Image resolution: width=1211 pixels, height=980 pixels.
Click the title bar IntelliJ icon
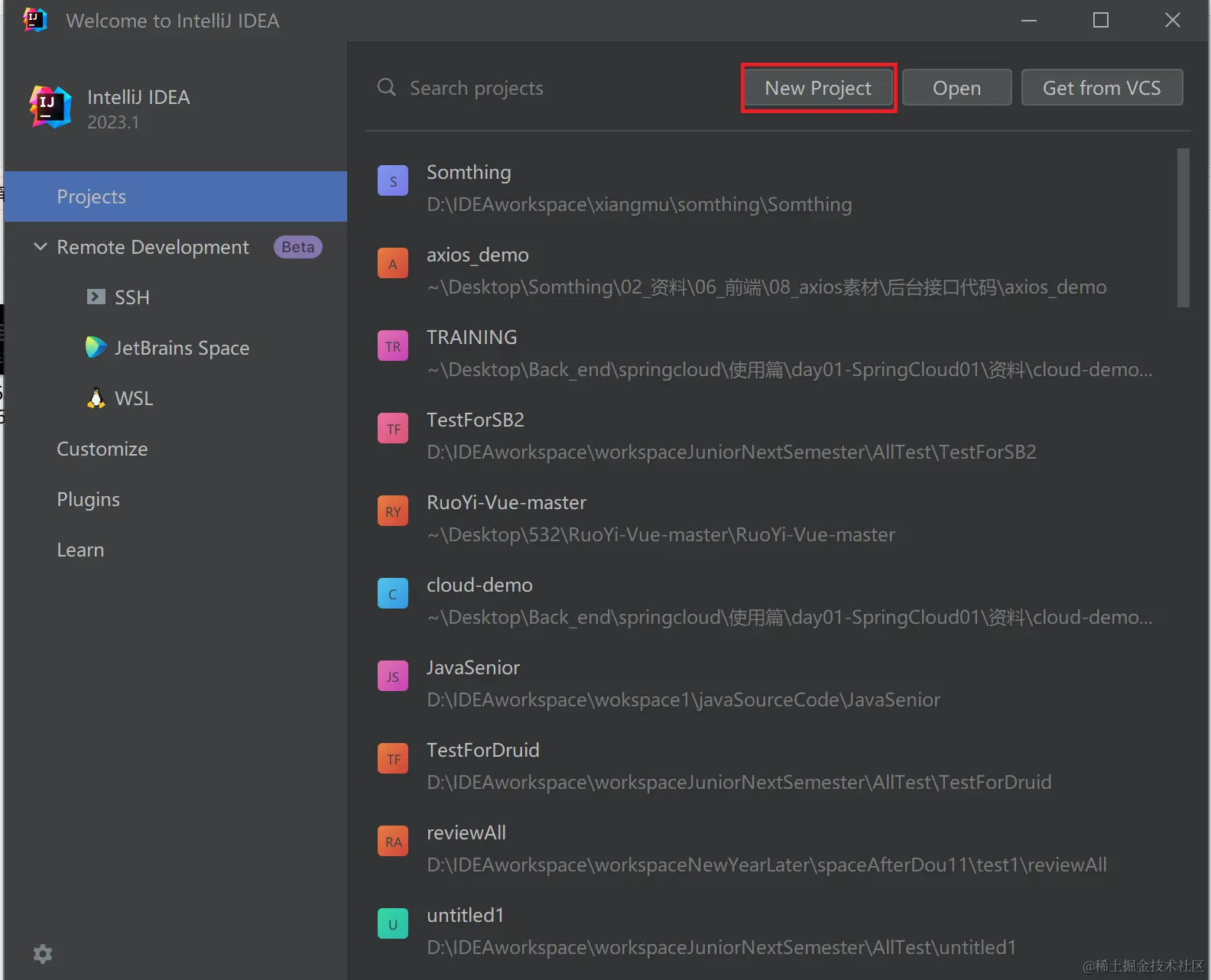35,20
